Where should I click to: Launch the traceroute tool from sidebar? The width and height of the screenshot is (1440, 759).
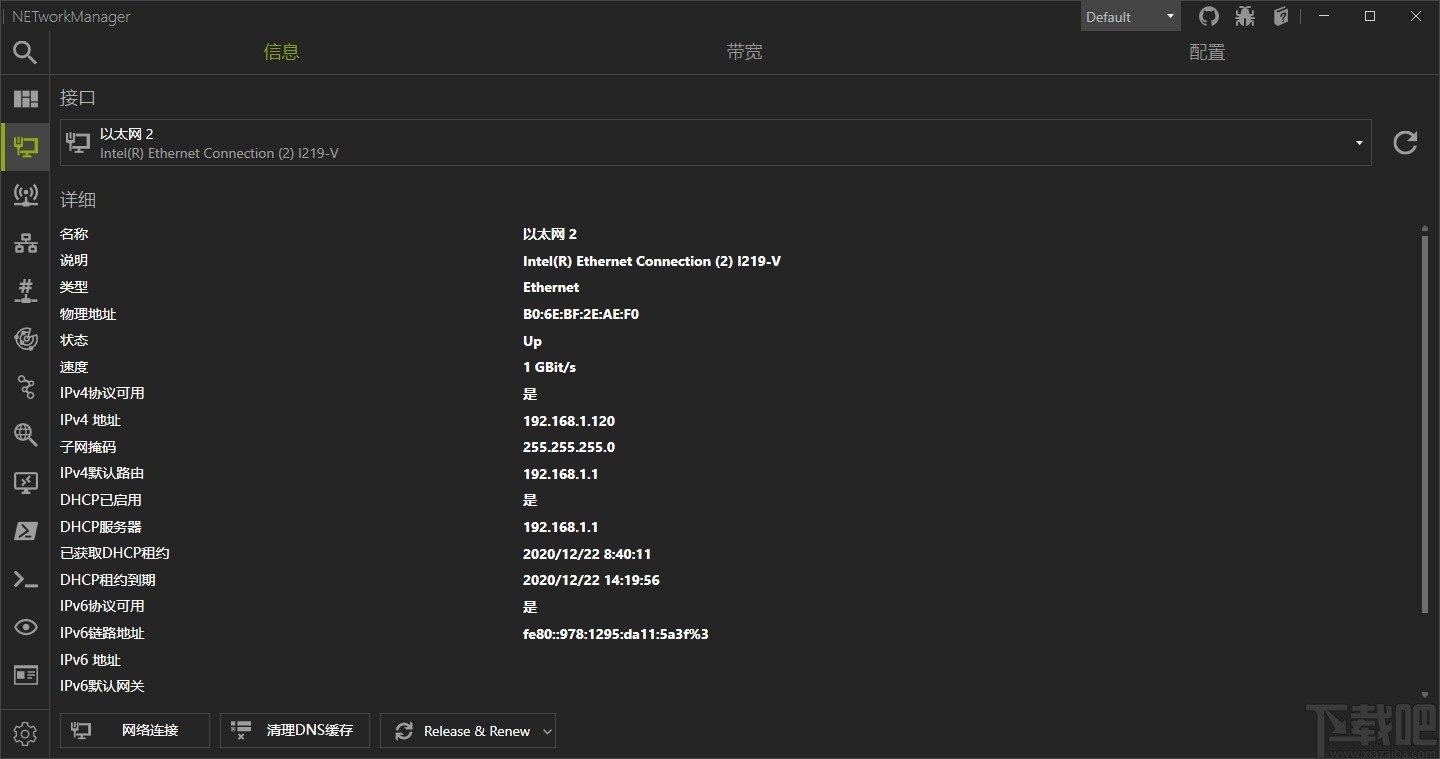pos(25,387)
